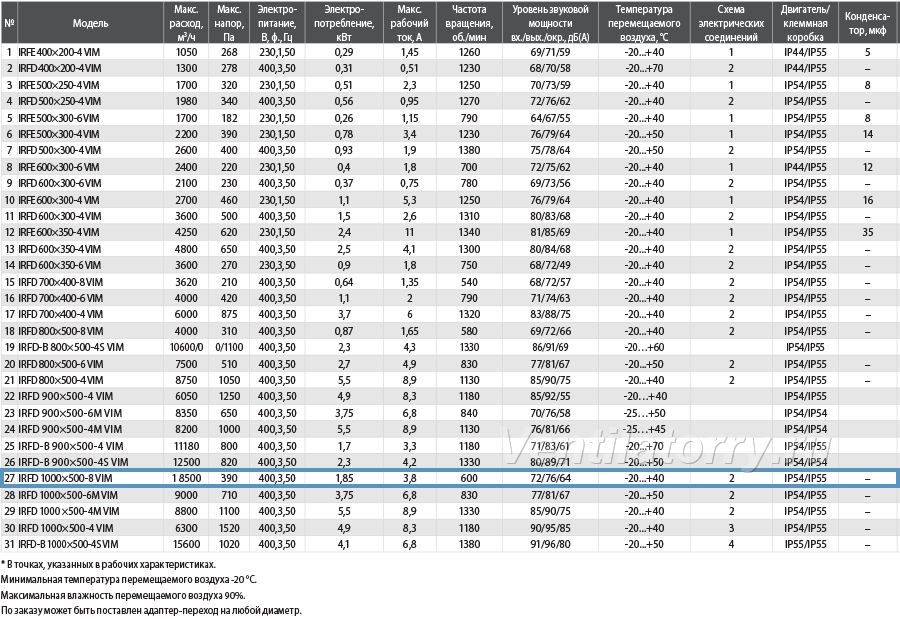Click the Двигатель/клеммная коробка header

805,23
